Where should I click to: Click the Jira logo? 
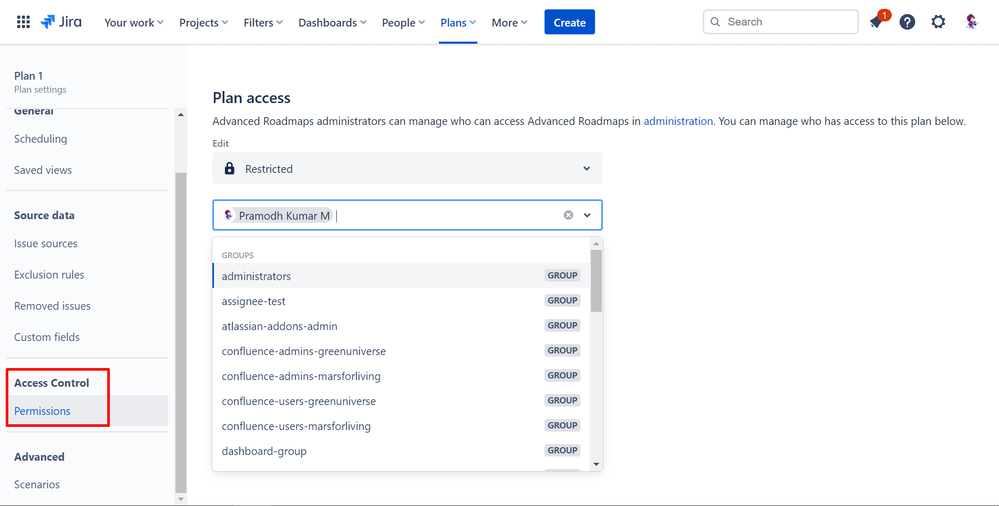click(x=63, y=22)
